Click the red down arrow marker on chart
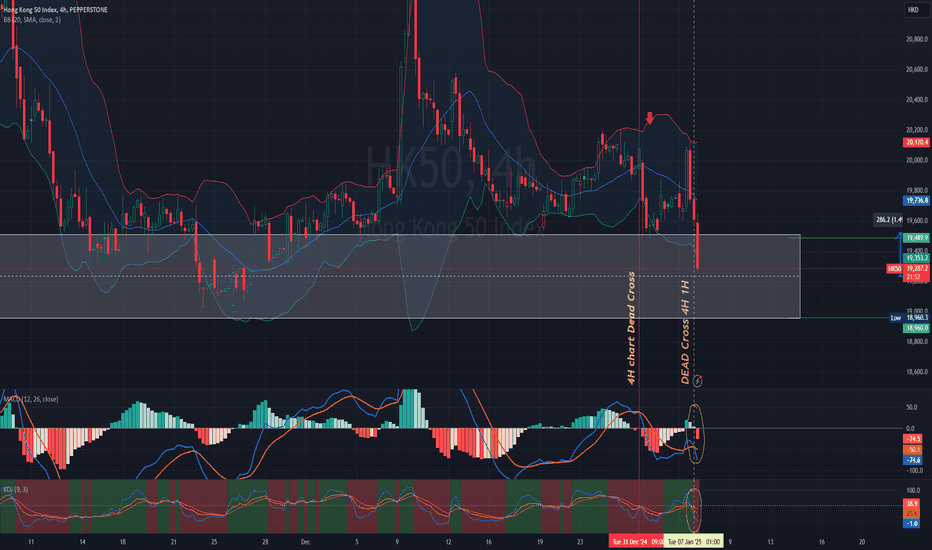 (650, 118)
